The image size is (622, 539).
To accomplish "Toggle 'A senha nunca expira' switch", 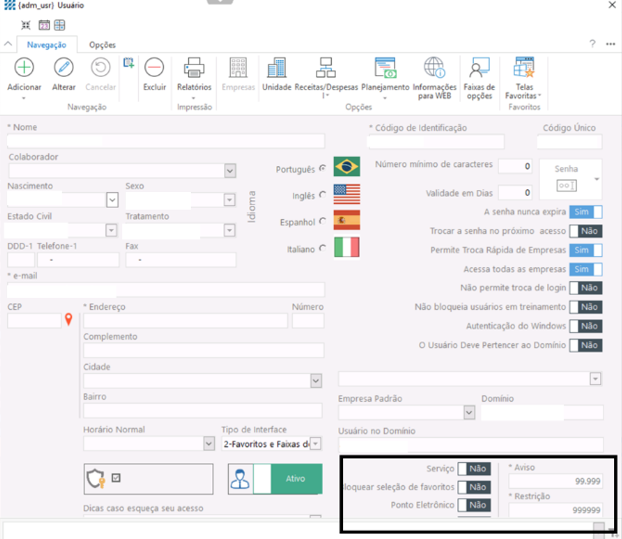I will click(x=585, y=212).
